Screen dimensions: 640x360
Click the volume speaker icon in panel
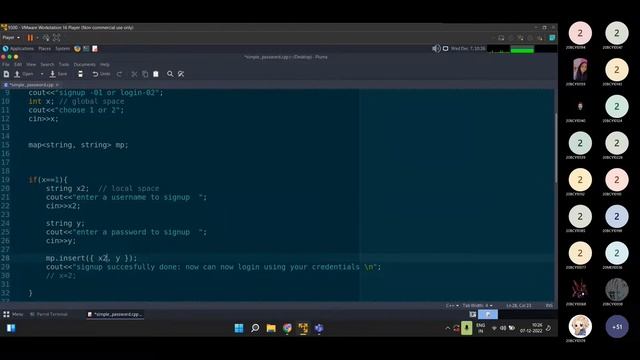click(x=436, y=49)
